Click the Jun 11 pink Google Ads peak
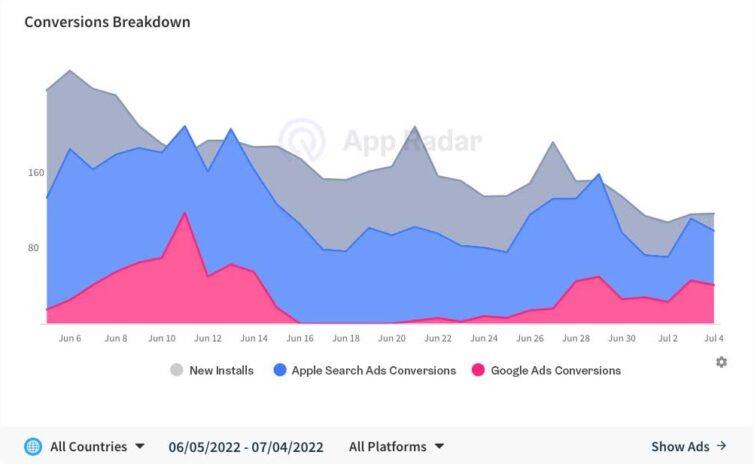This screenshot has width=754, height=464. pyautogui.click(x=185, y=213)
